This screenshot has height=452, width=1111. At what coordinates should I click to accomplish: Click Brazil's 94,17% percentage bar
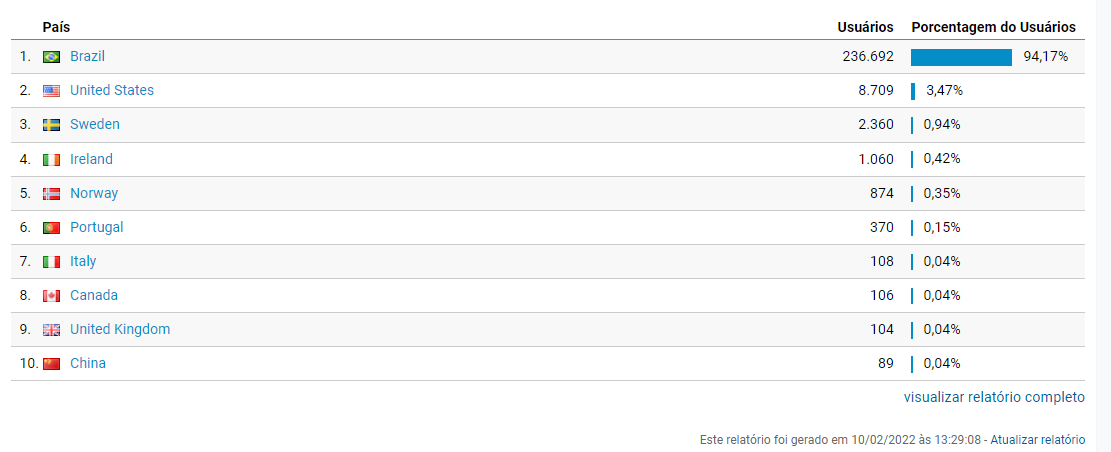(x=961, y=57)
